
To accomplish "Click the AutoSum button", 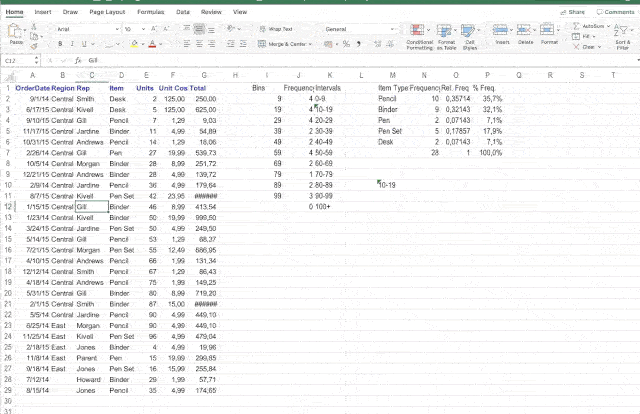I will (x=589, y=26).
